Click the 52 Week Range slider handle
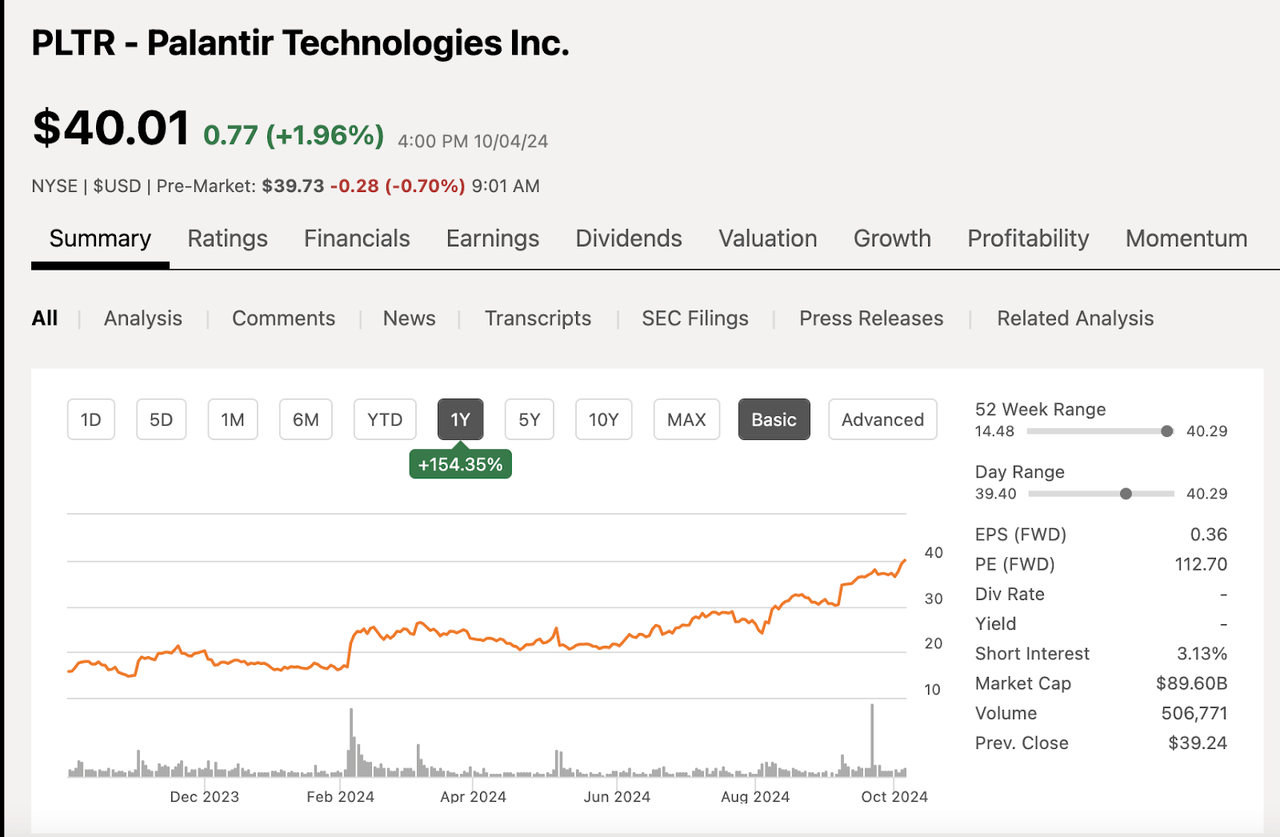This screenshot has height=837, width=1280. tap(1167, 431)
